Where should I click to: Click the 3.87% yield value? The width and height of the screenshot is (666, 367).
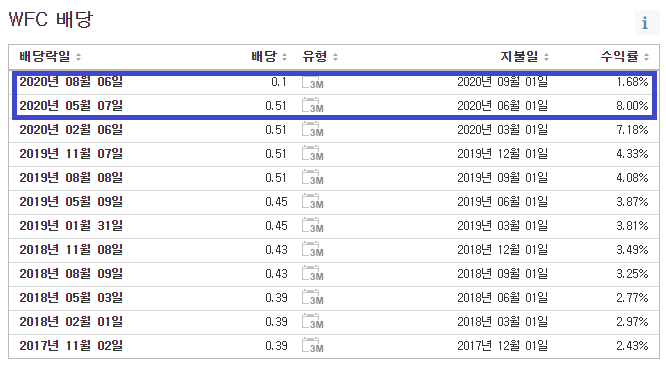click(632, 201)
